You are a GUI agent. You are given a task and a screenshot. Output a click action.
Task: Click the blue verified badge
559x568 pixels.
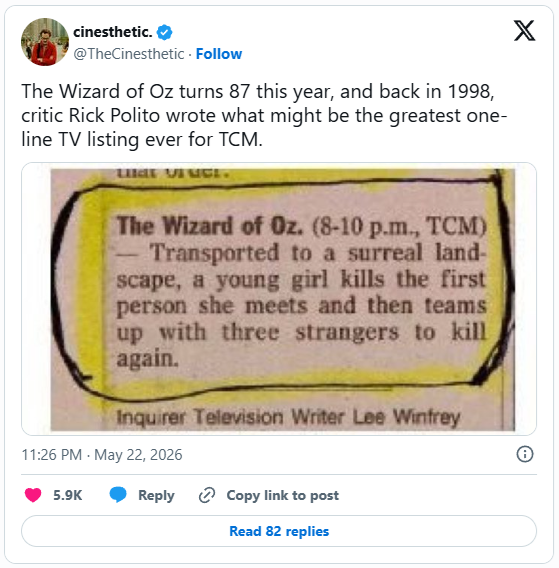pos(164,32)
